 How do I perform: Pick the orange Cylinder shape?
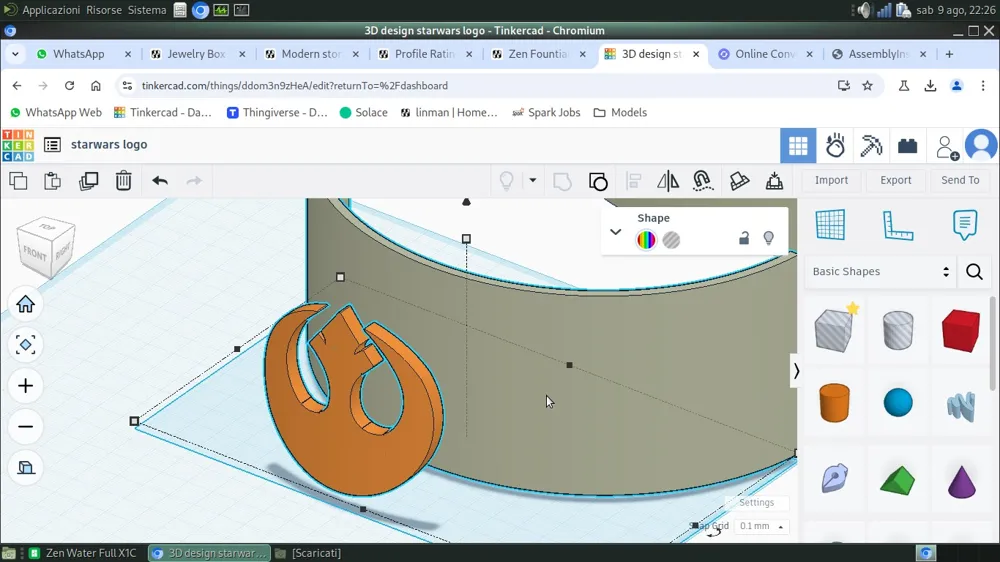point(834,403)
